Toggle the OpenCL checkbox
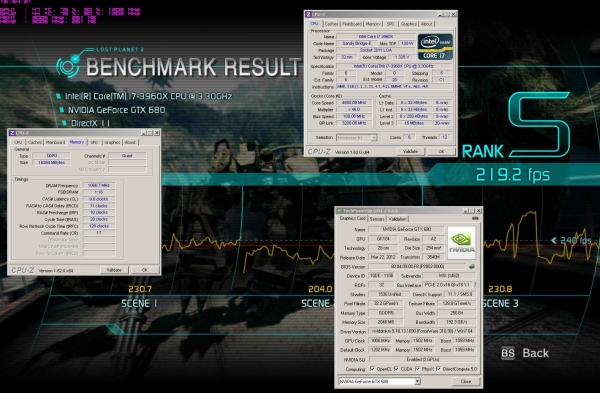The image size is (600, 393). (x=372, y=369)
